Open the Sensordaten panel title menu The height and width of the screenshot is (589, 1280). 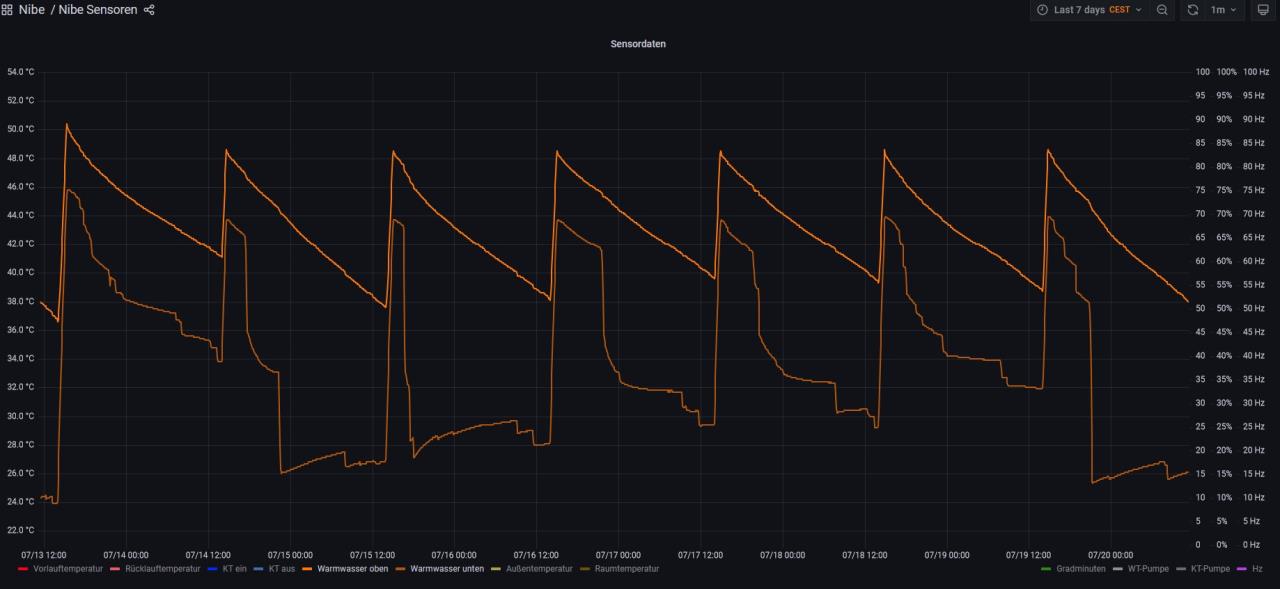[x=638, y=44]
